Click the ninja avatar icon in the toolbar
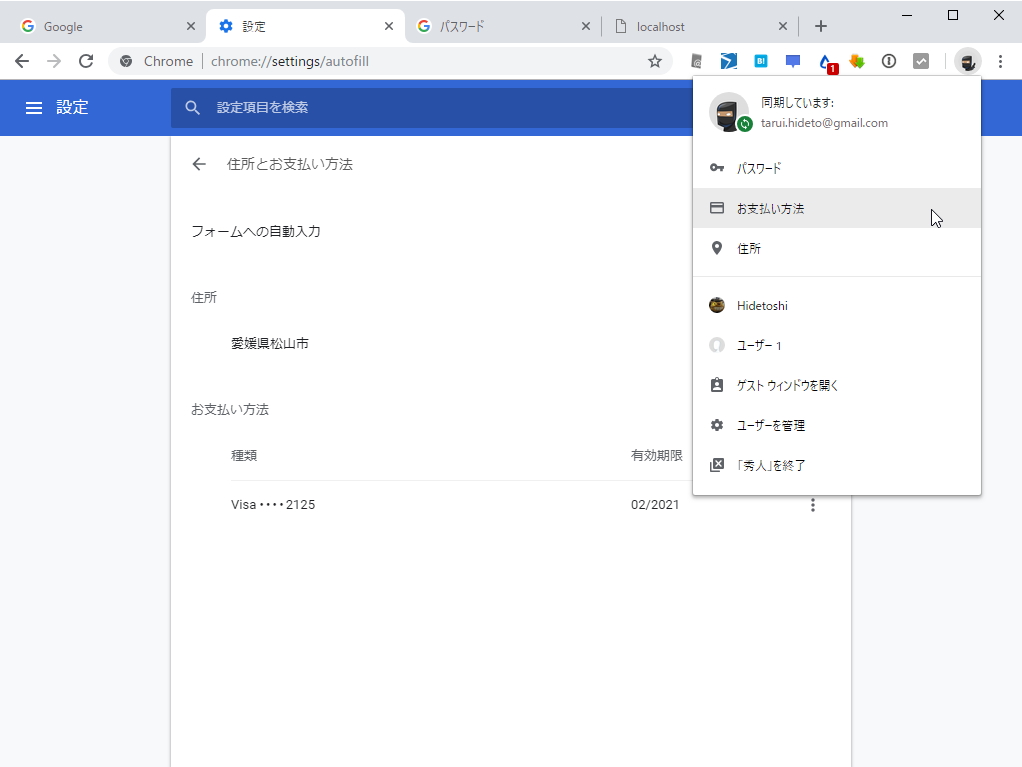 point(966,61)
